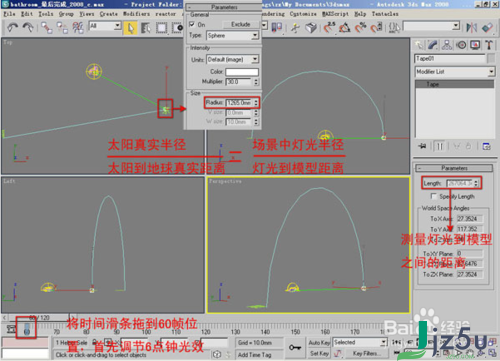Expand the Units Default (image) dropdown

point(232,59)
